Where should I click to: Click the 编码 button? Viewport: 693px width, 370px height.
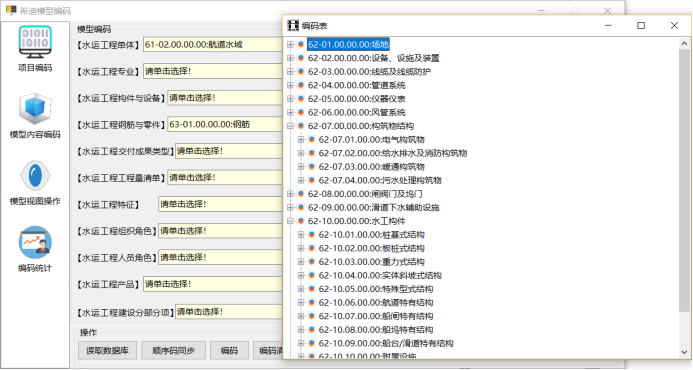[x=229, y=351]
